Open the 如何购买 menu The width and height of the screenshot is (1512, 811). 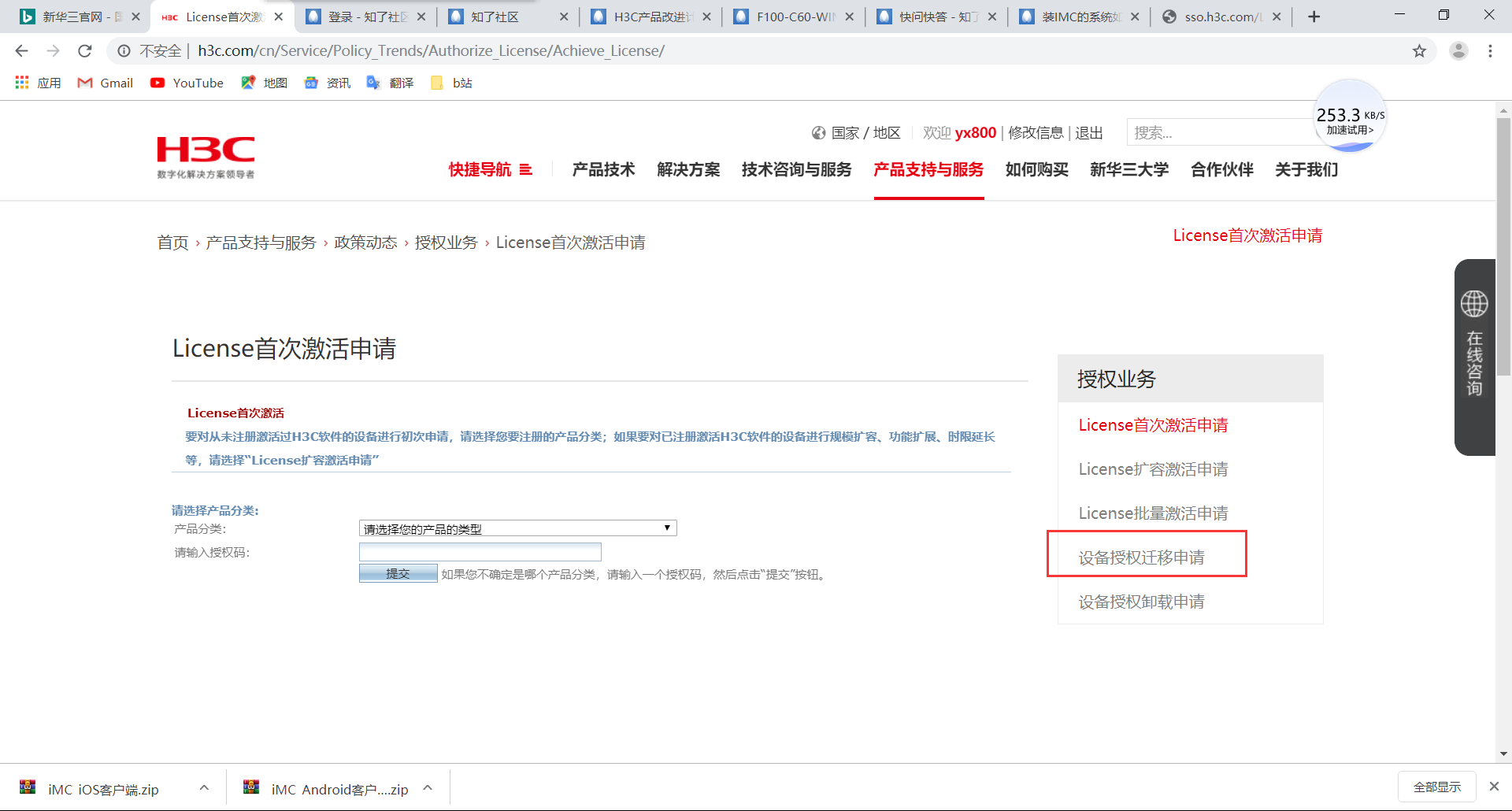tap(1036, 169)
